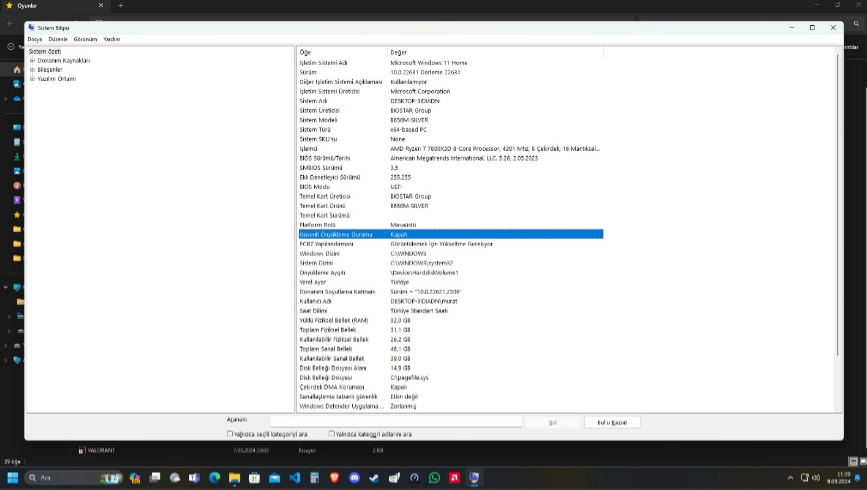
Task: Switch to File Explorer on the taskbar
Action: (234, 477)
